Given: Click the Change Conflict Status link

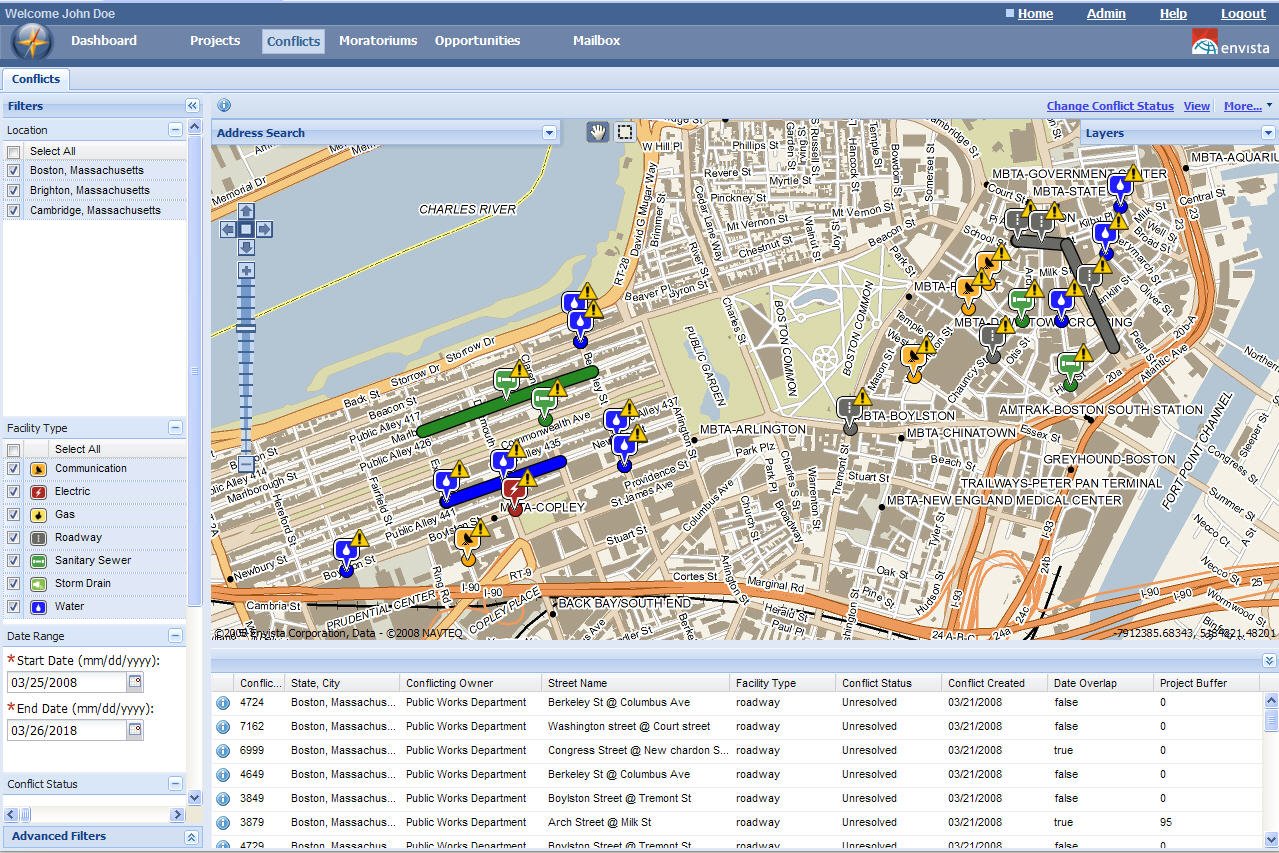Looking at the screenshot, I should point(1110,106).
